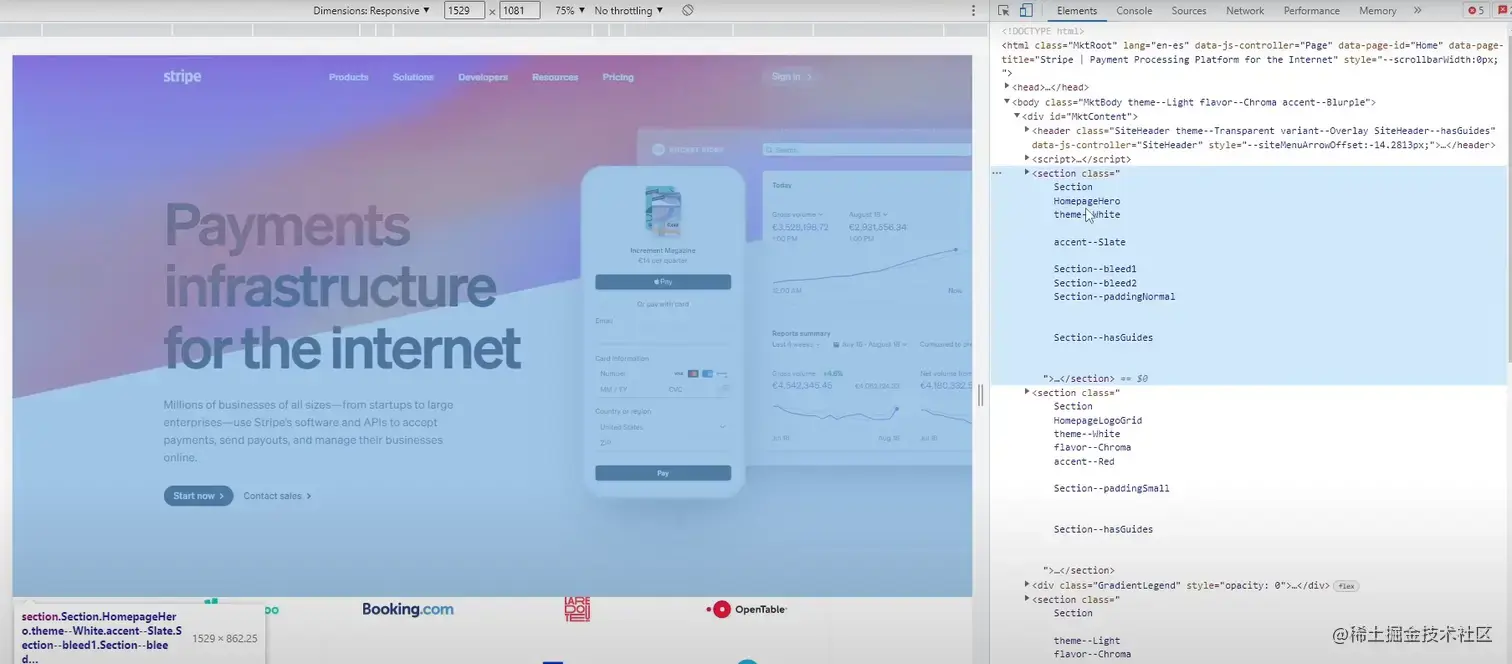Image resolution: width=1512 pixels, height=664 pixels.
Task: Expand the head element node
Action: click(x=1007, y=87)
